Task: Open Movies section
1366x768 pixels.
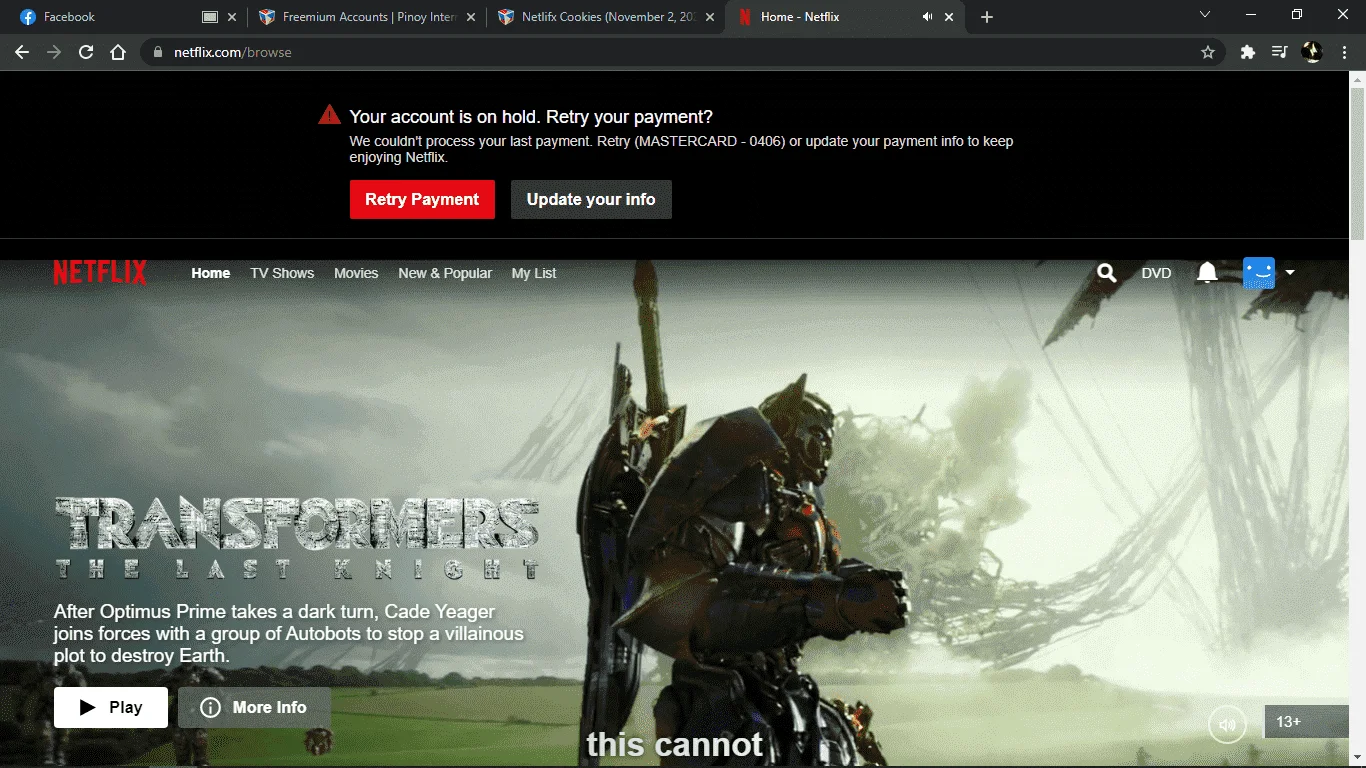Action: tap(356, 273)
